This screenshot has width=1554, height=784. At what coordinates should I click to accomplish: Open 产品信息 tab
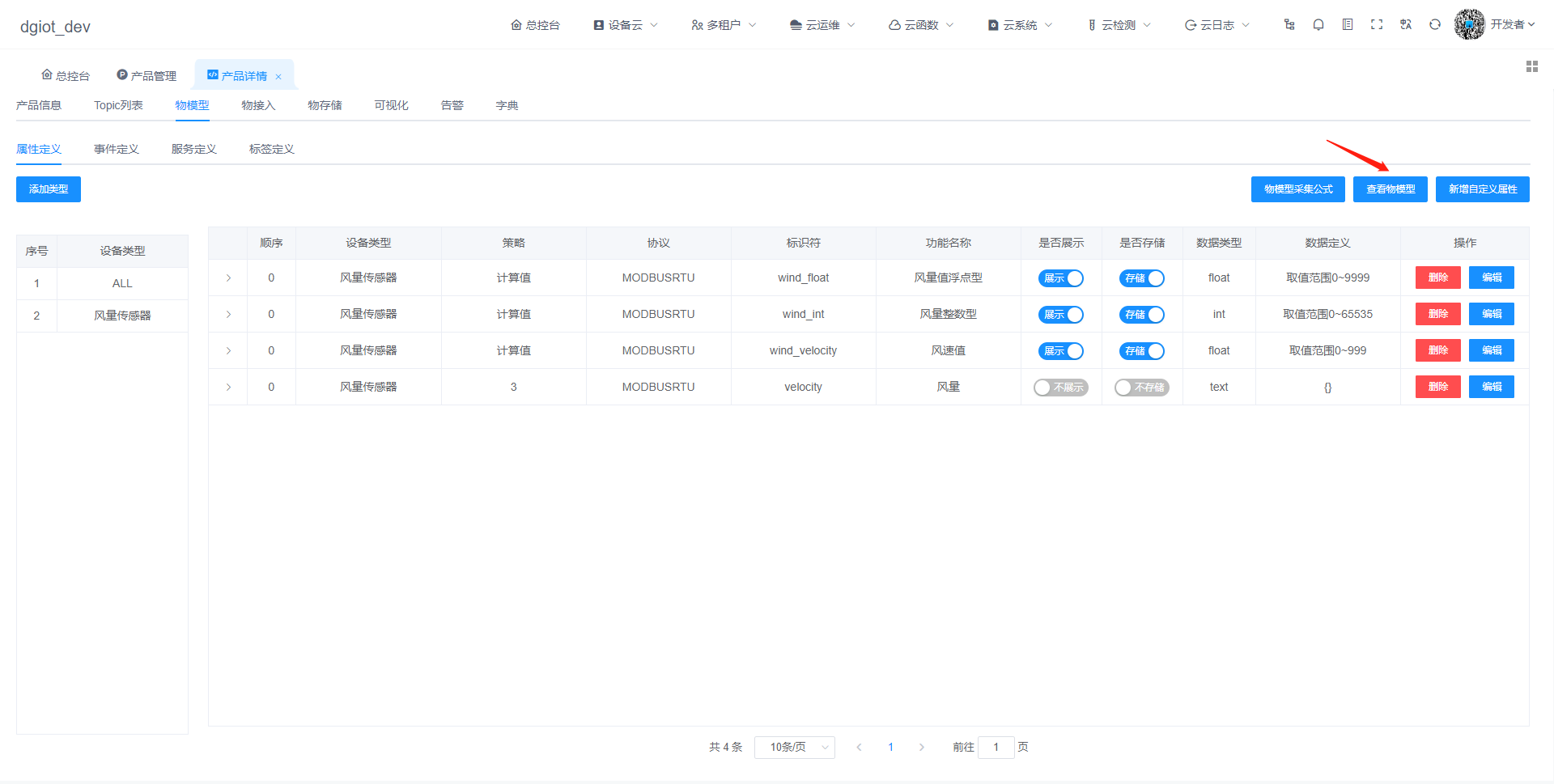39,105
